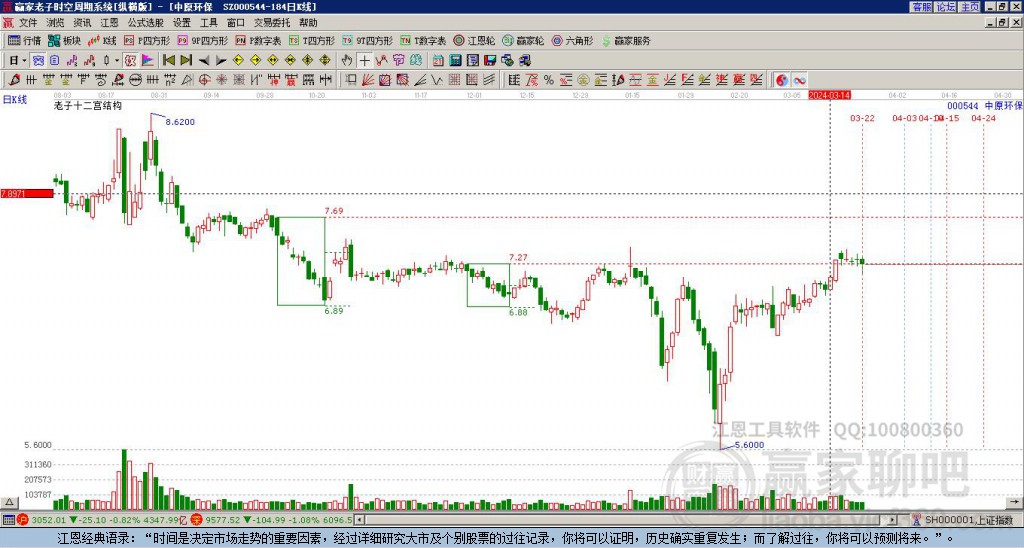Click the bottom-left triangle expand button
This screenshot has height=548, width=1024.
(x=8, y=502)
